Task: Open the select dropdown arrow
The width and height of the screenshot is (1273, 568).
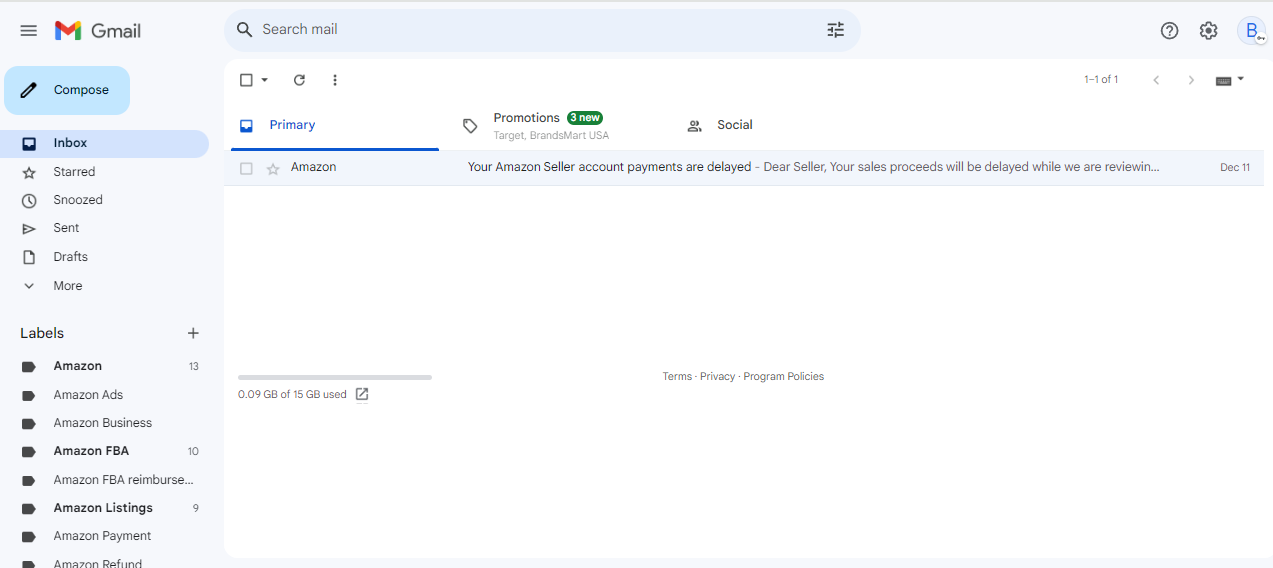Action: 265,80
